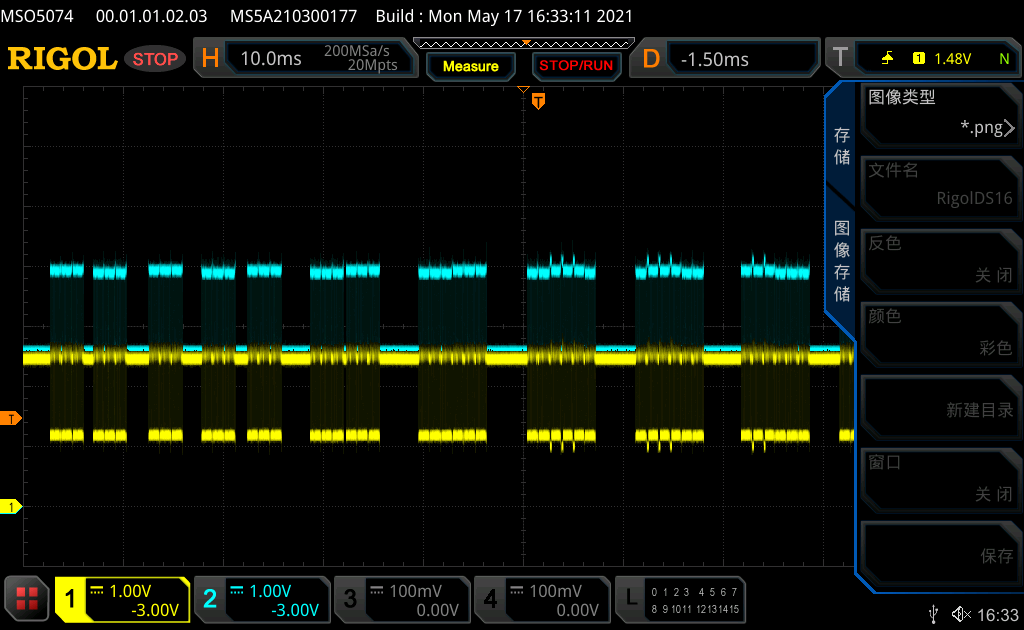Toggle channel 2 cyan on or off
1024x630 pixels.
click(262, 599)
